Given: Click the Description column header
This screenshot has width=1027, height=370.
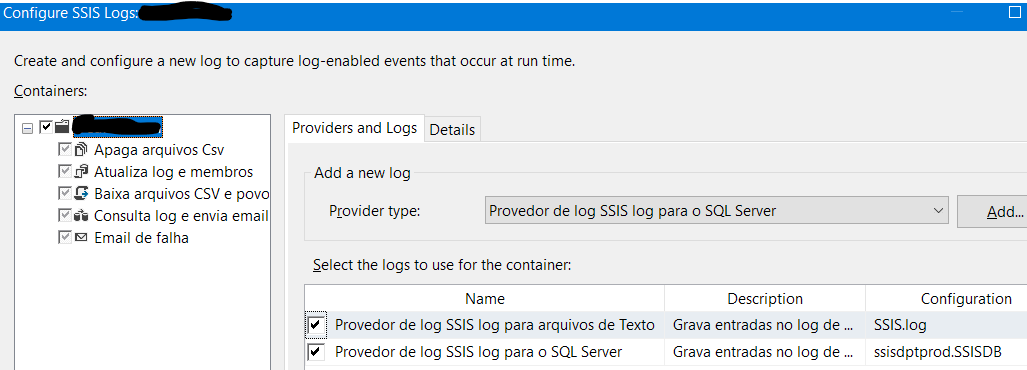Looking at the screenshot, I should (x=765, y=299).
